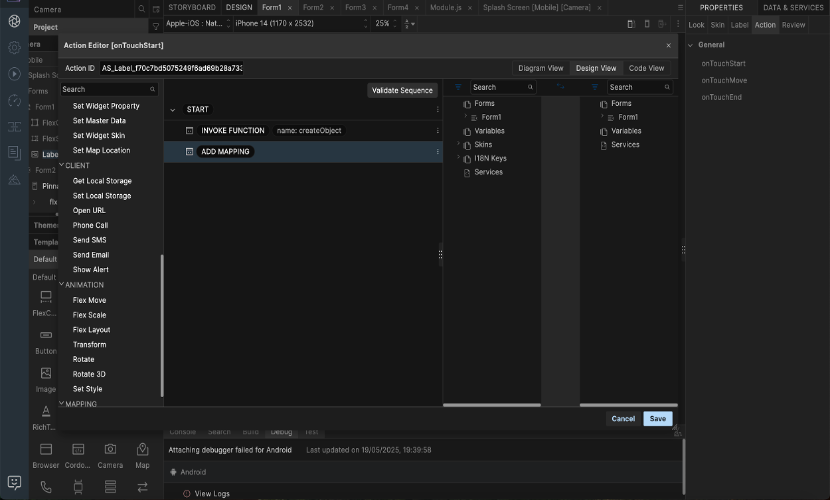Open the feedback smiley icon in sidebar
The image size is (830, 500).
coord(14,482)
